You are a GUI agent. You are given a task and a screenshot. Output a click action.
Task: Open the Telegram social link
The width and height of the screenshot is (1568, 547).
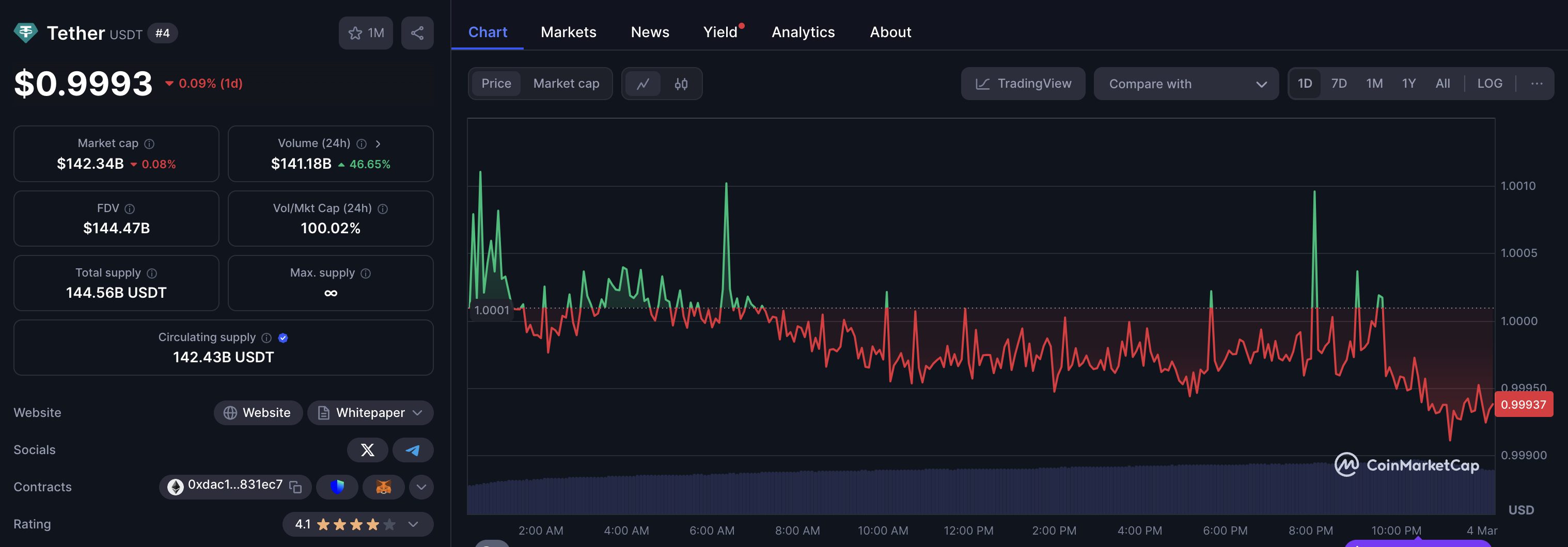413,449
